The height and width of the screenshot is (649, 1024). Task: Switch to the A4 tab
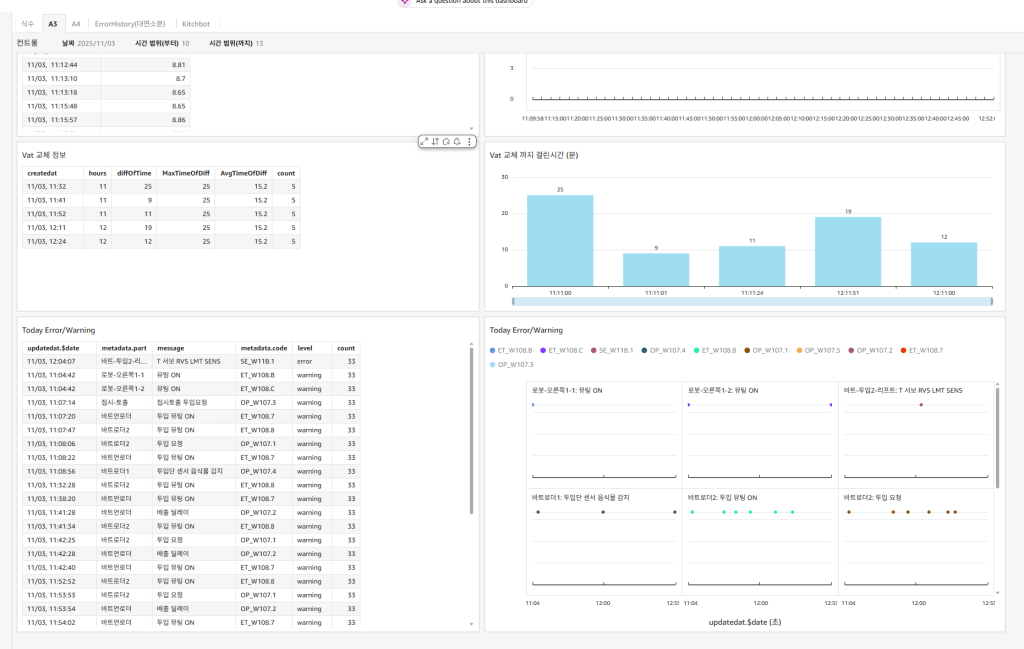[76, 23]
